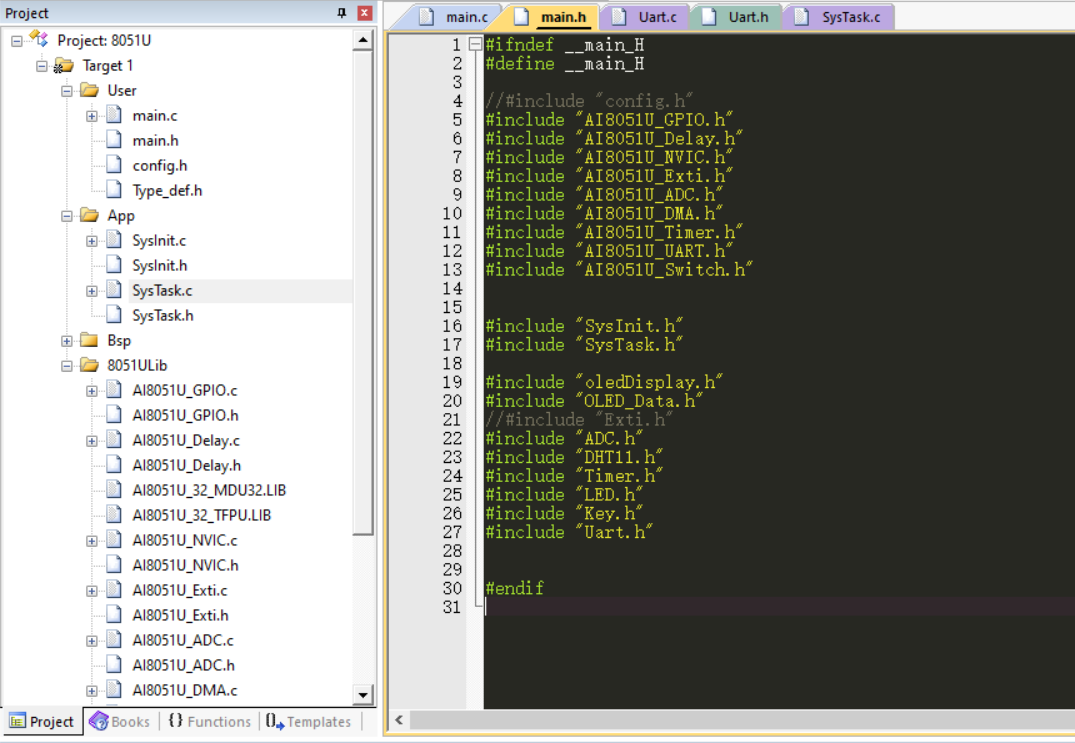1075x743 pixels.
Task: Click the file icon beside config.h
Action: pyautogui.click(x=114, y=166)
